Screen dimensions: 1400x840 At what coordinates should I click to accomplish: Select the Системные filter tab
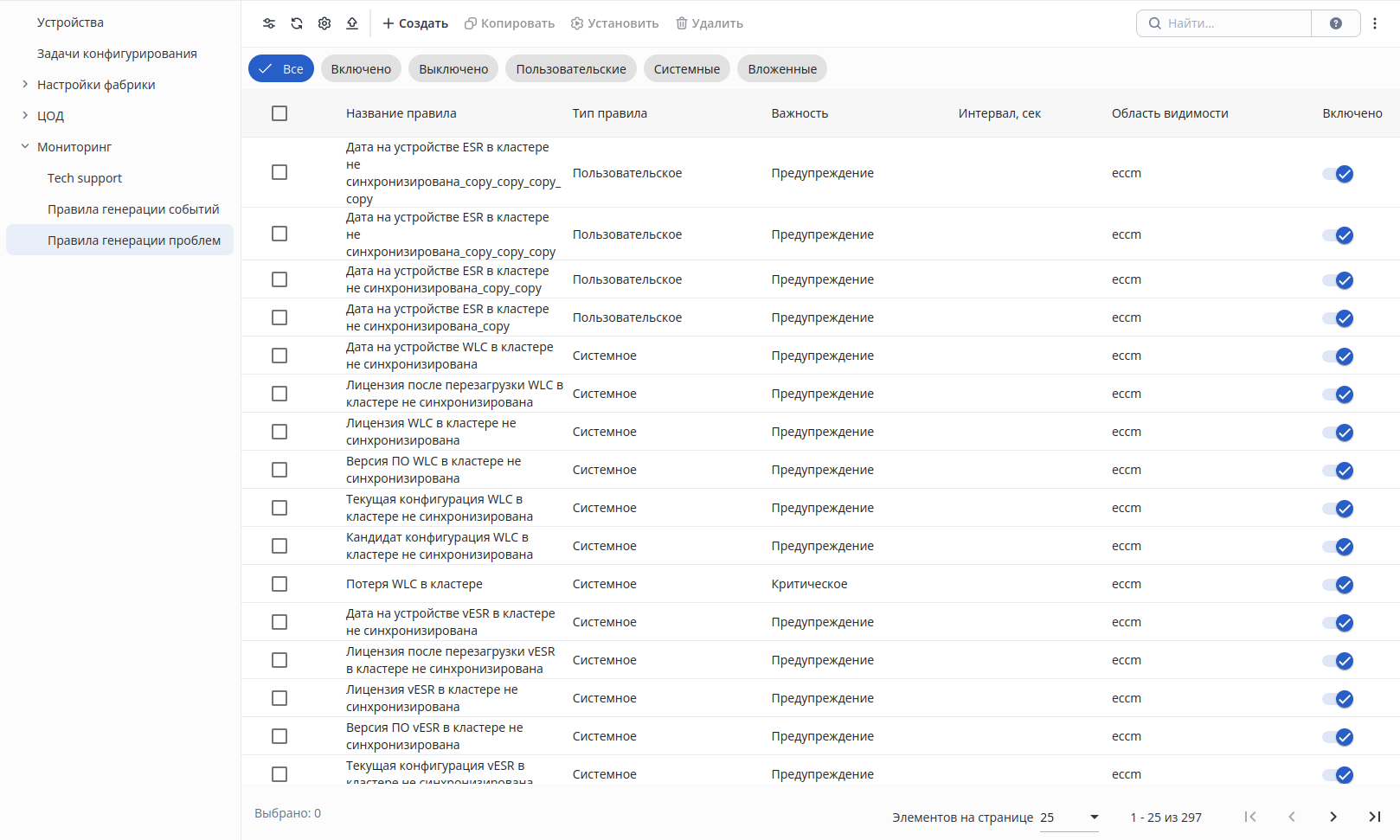point(687,69)
